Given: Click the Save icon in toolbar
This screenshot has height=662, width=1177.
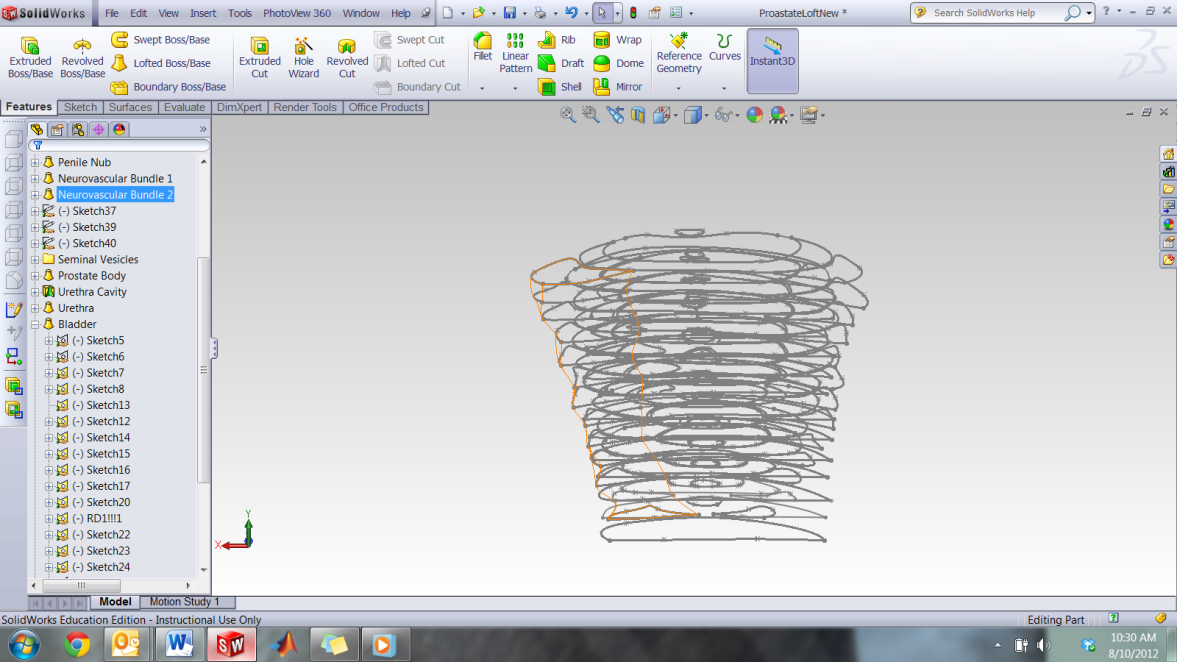Looking at the screenshot, I should pyautogui.click(x=510, y=13).
